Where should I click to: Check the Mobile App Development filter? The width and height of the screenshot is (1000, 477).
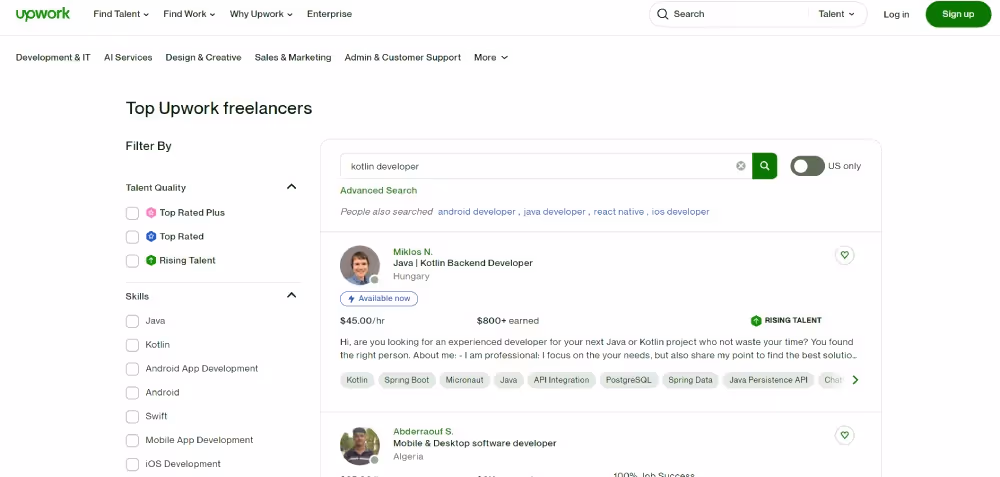point(132,441)
